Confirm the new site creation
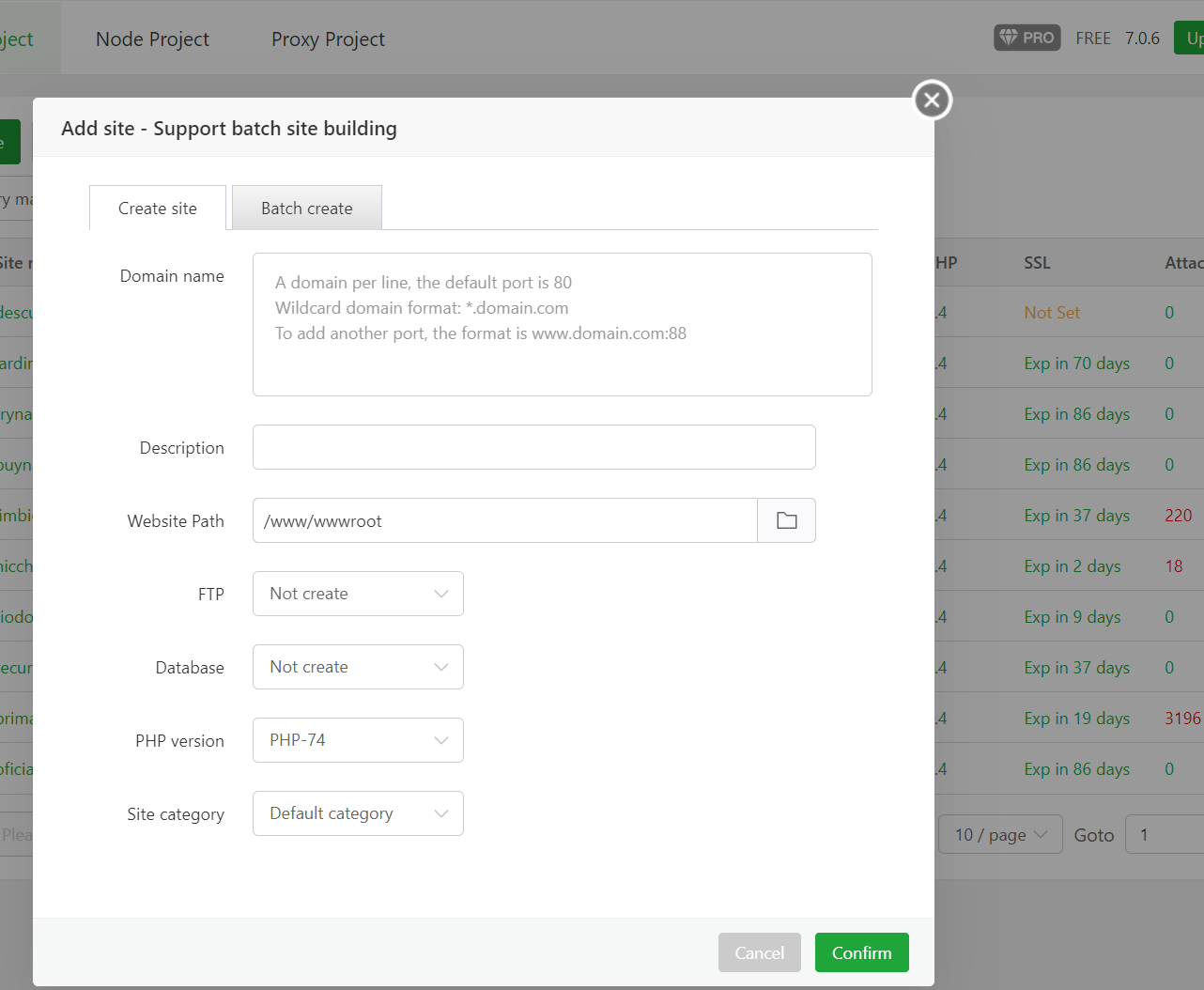Viewport: 1204px width, 990px height. coord(861,951)
